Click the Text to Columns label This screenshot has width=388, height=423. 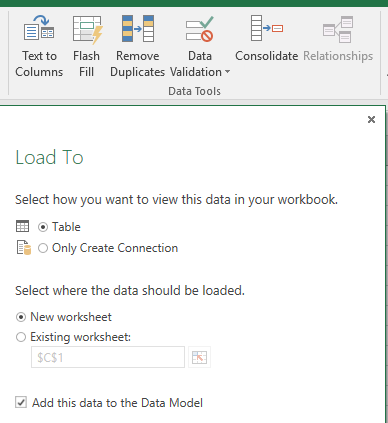point(39,64)
